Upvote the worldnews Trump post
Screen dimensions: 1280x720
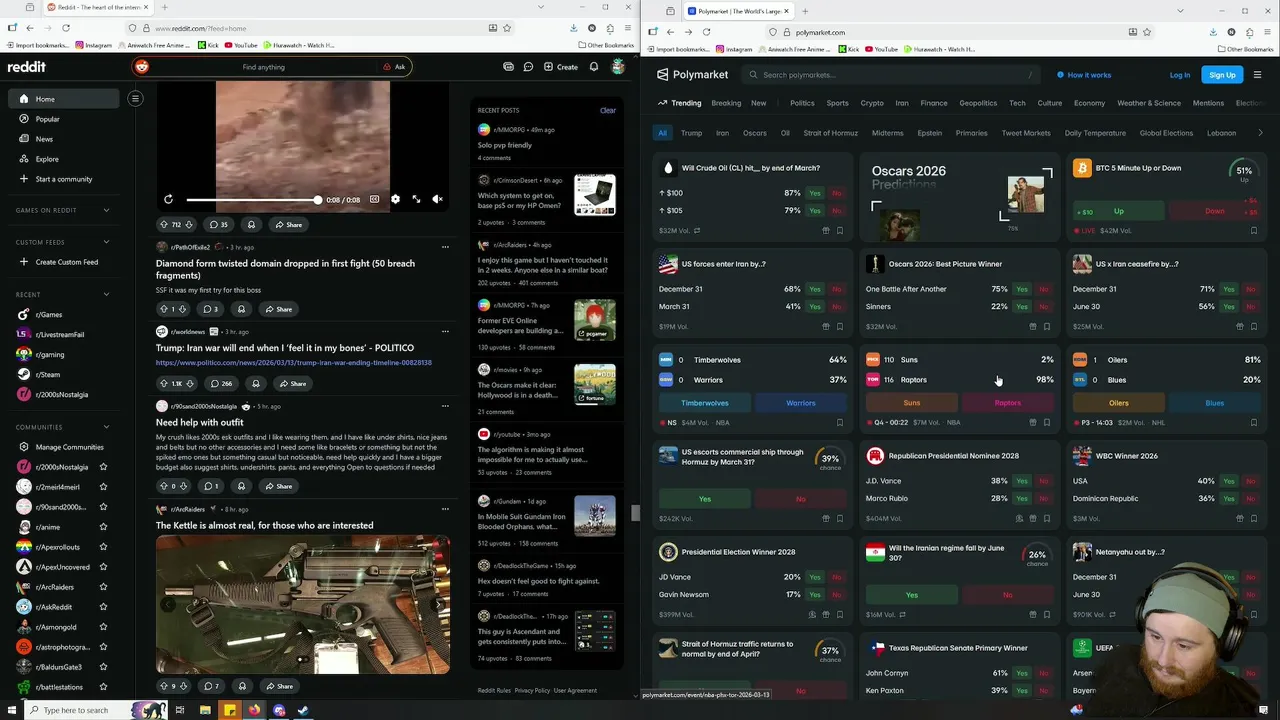164,384
